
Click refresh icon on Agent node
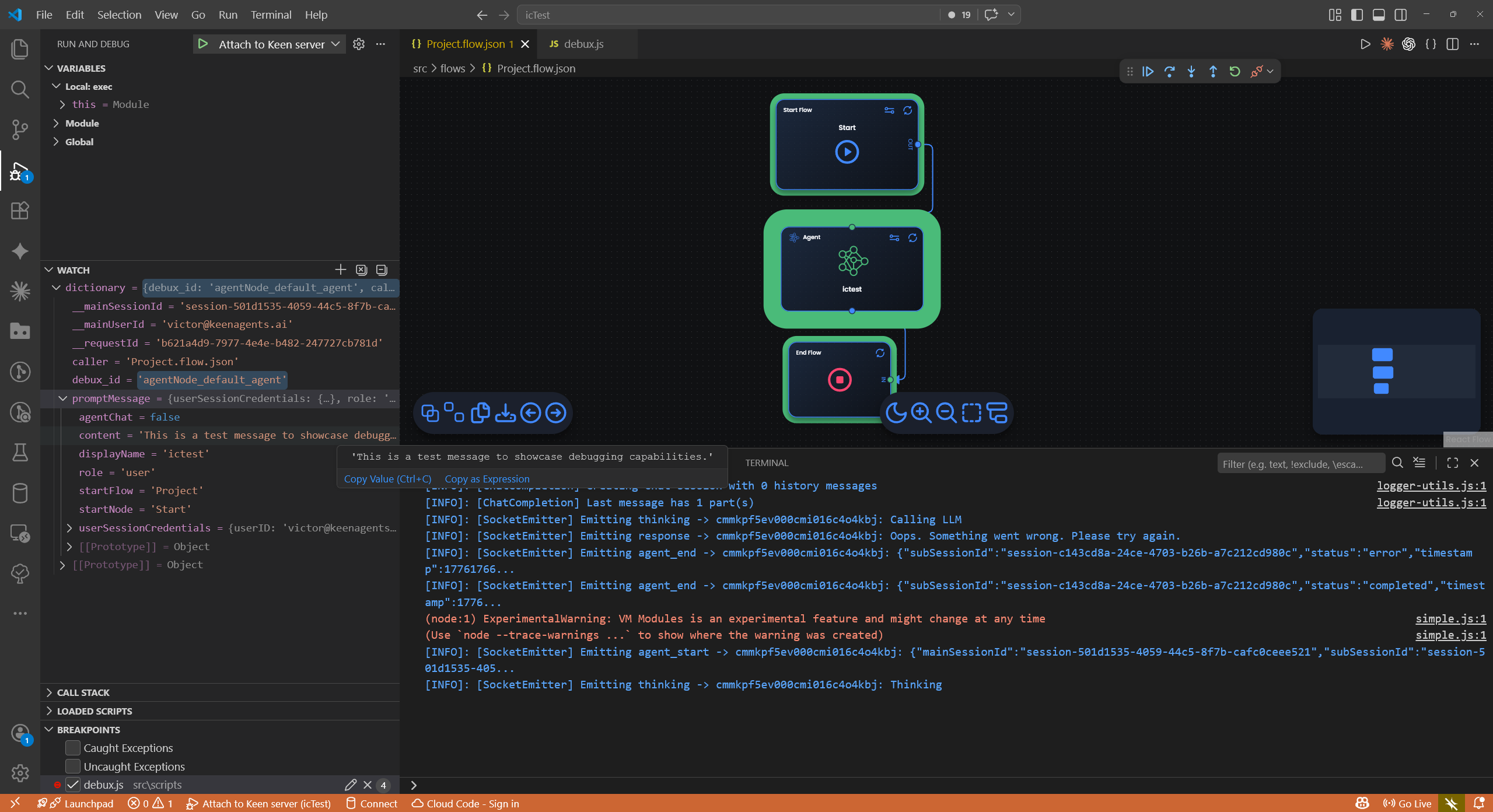pos(912,237)
